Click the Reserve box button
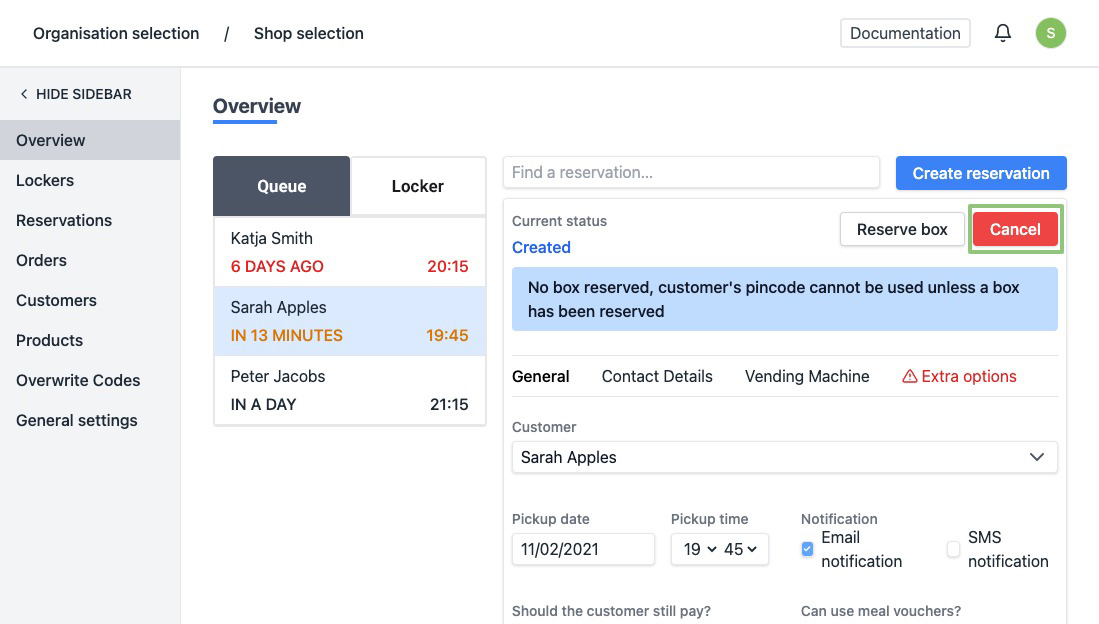The height and width of the screenshot is (624, 1099). tap(901, 229)
